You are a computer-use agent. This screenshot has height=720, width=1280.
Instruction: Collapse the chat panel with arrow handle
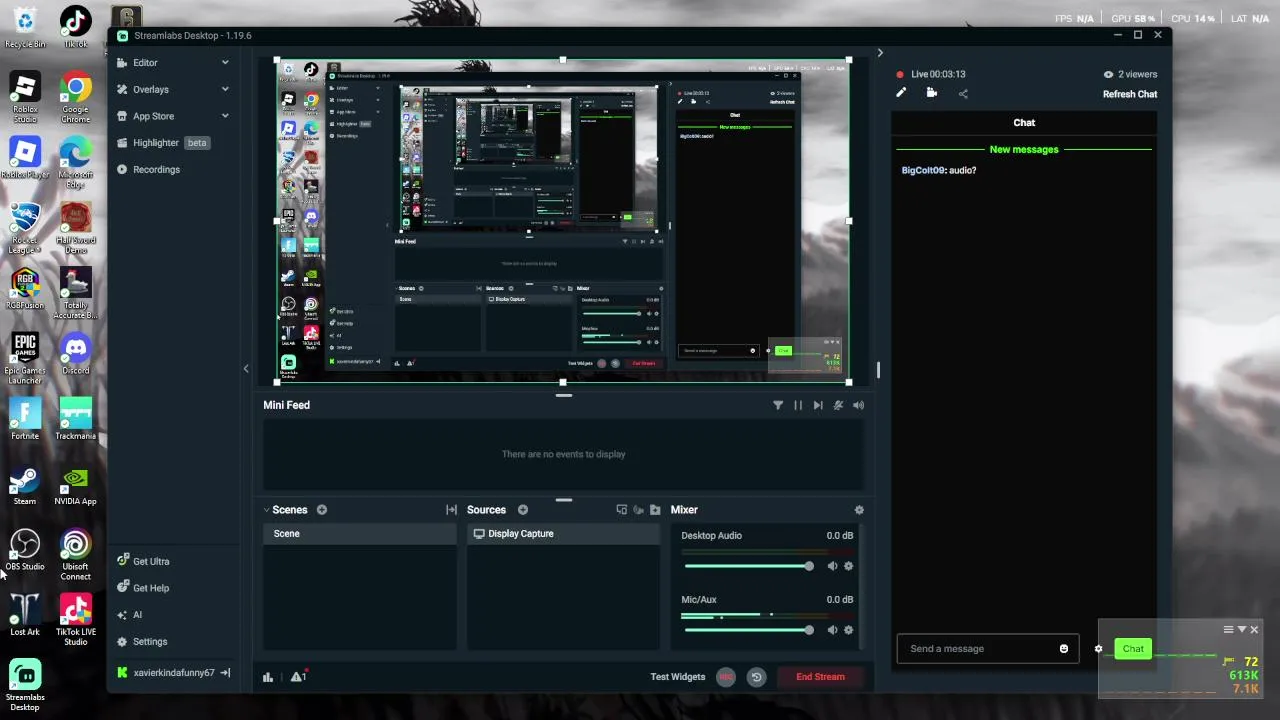[x=880, y=53]
